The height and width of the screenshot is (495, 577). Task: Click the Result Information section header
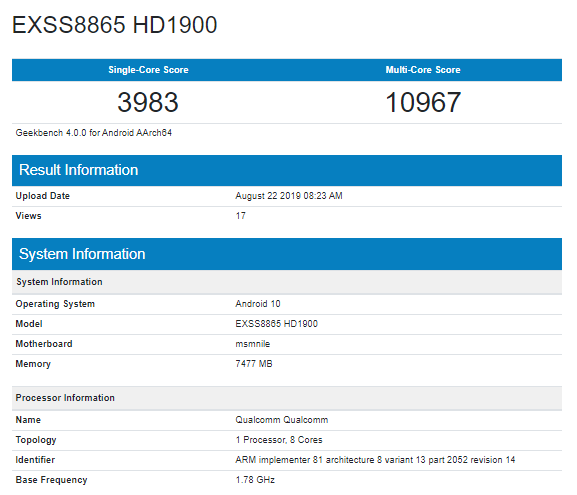click(287, 170)
